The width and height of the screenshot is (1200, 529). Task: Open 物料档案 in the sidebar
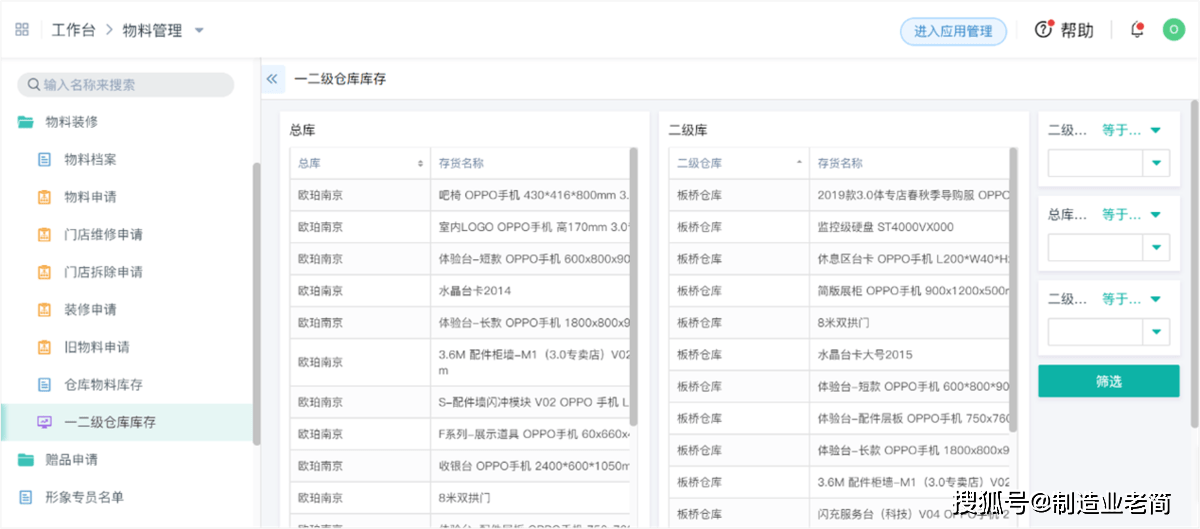pos(91,160)
